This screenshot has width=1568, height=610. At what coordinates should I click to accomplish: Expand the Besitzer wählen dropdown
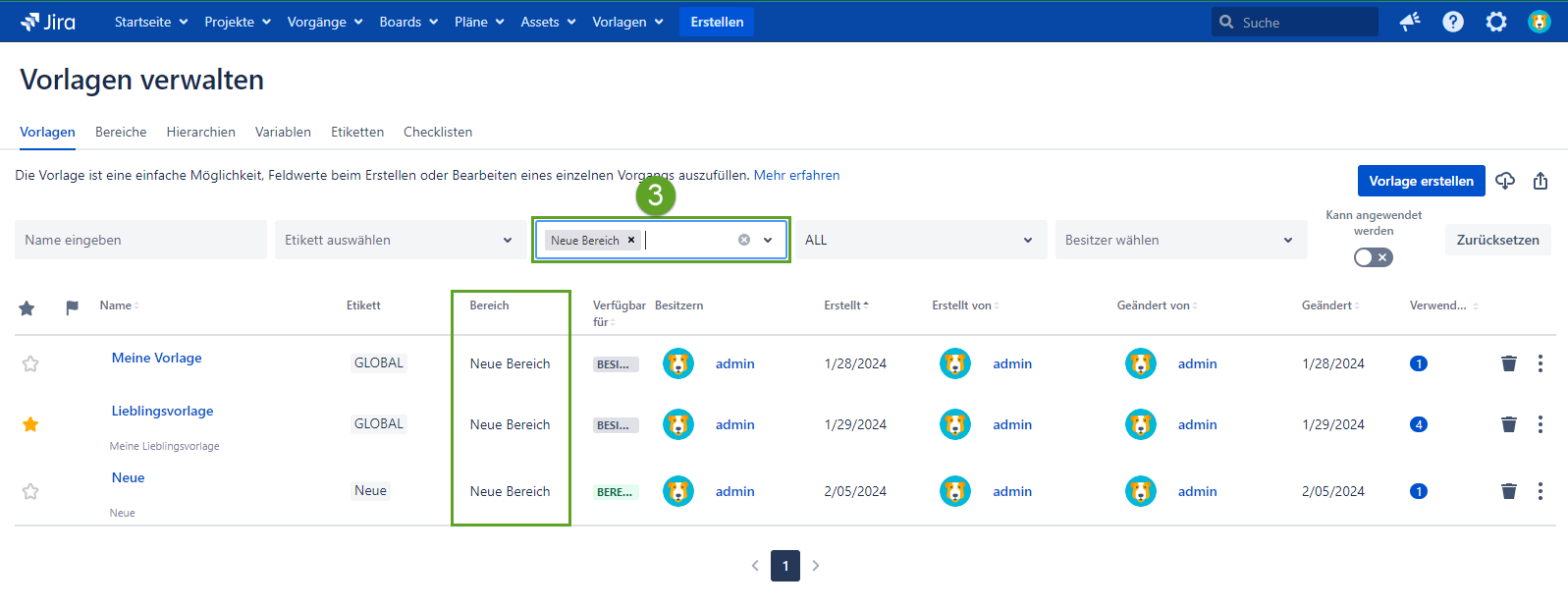coord(1179,240)
